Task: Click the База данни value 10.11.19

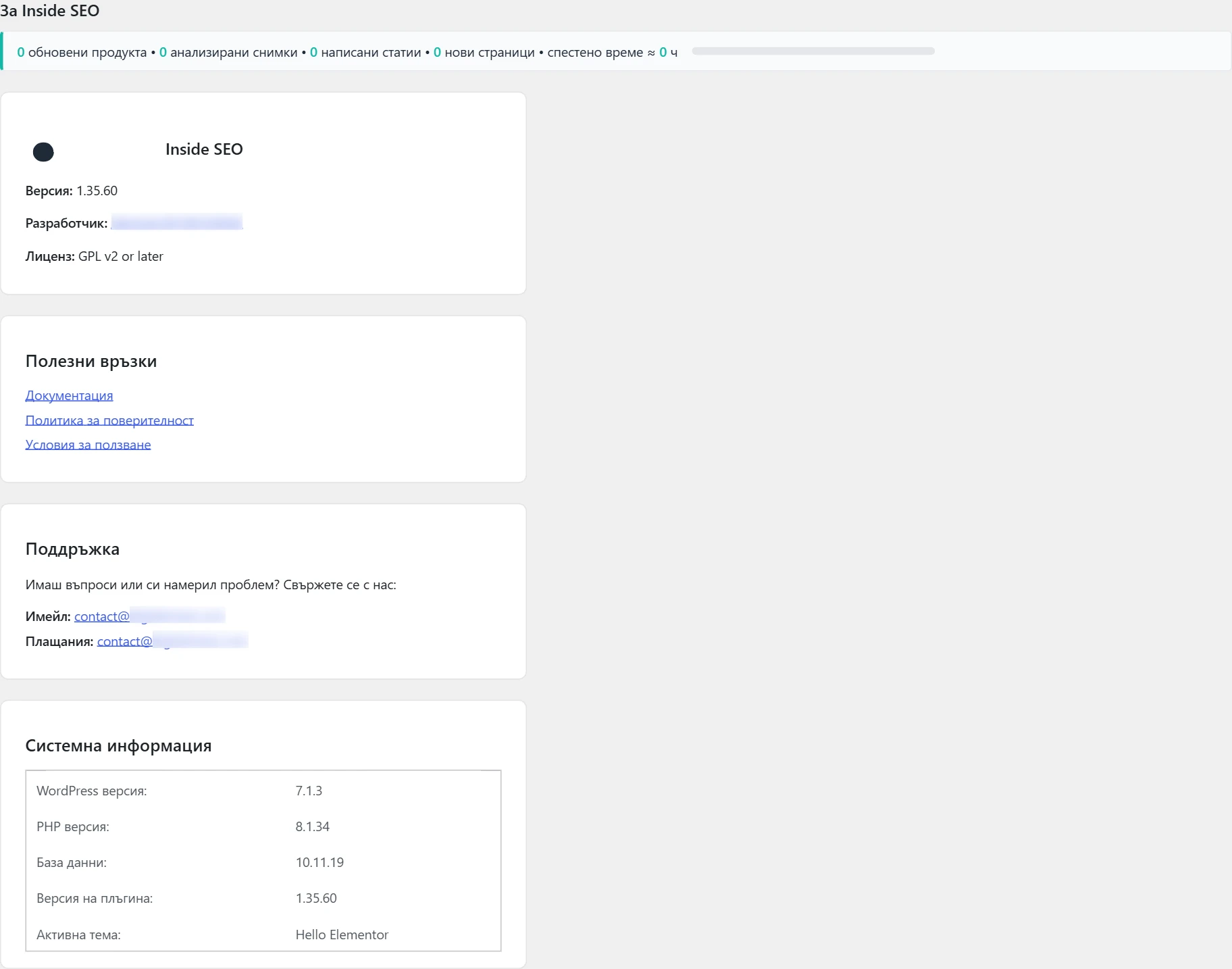Action: 319,862
